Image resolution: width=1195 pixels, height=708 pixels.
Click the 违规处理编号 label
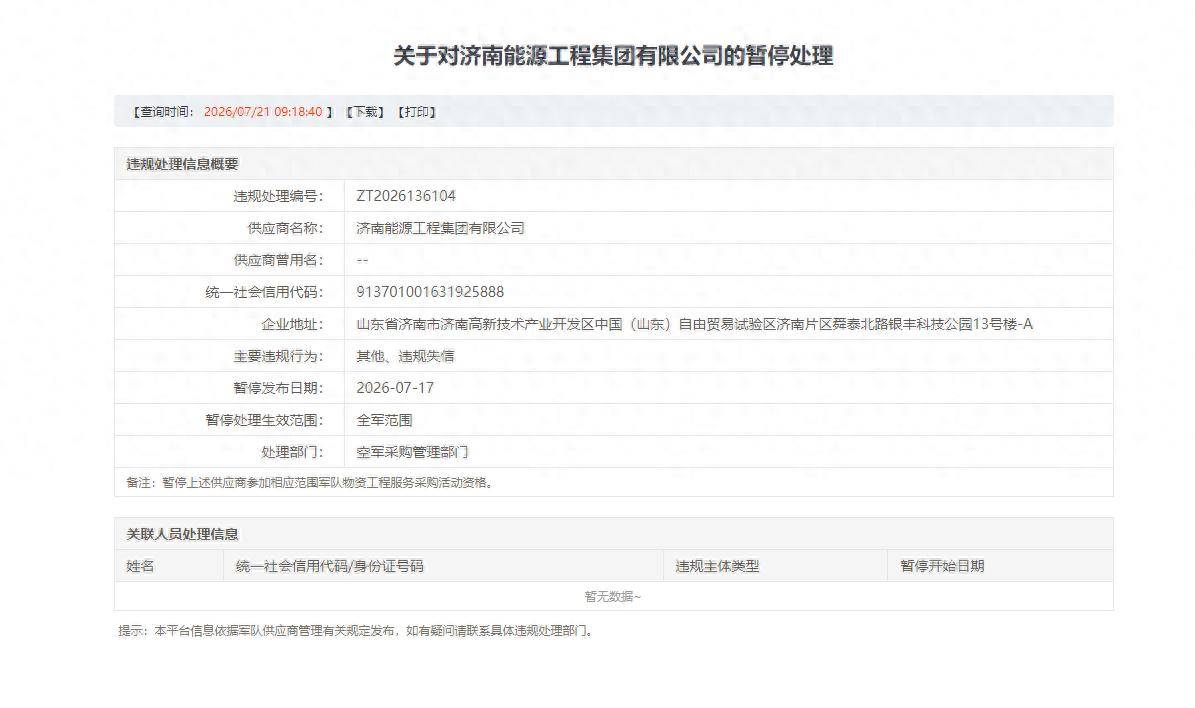pyautogui.click(x=278, y=196)
